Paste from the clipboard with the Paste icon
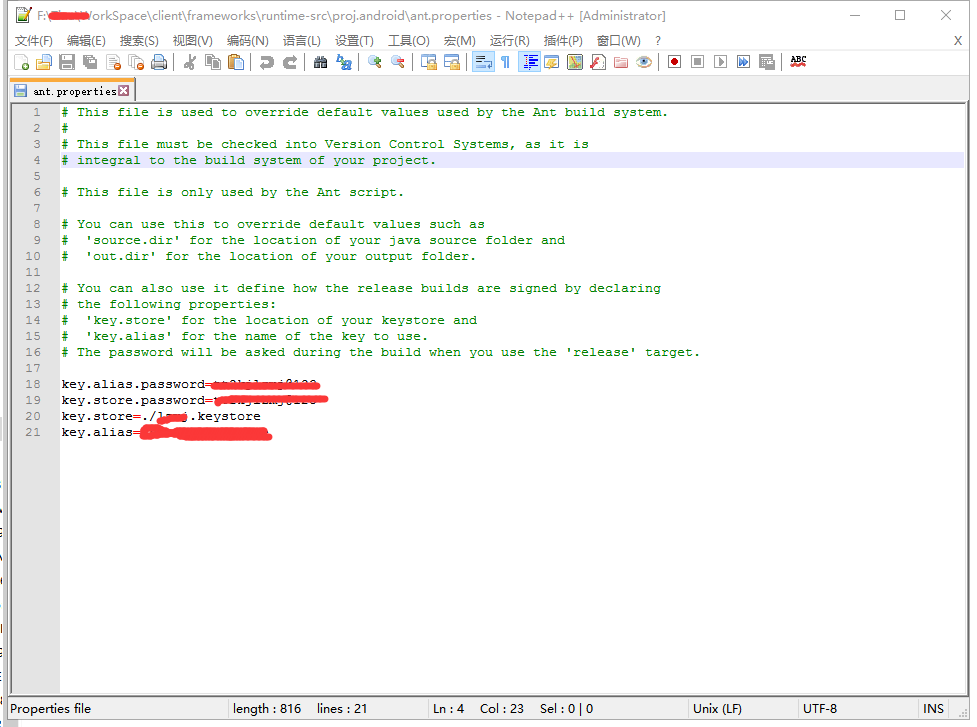 [x=236, y=62]
